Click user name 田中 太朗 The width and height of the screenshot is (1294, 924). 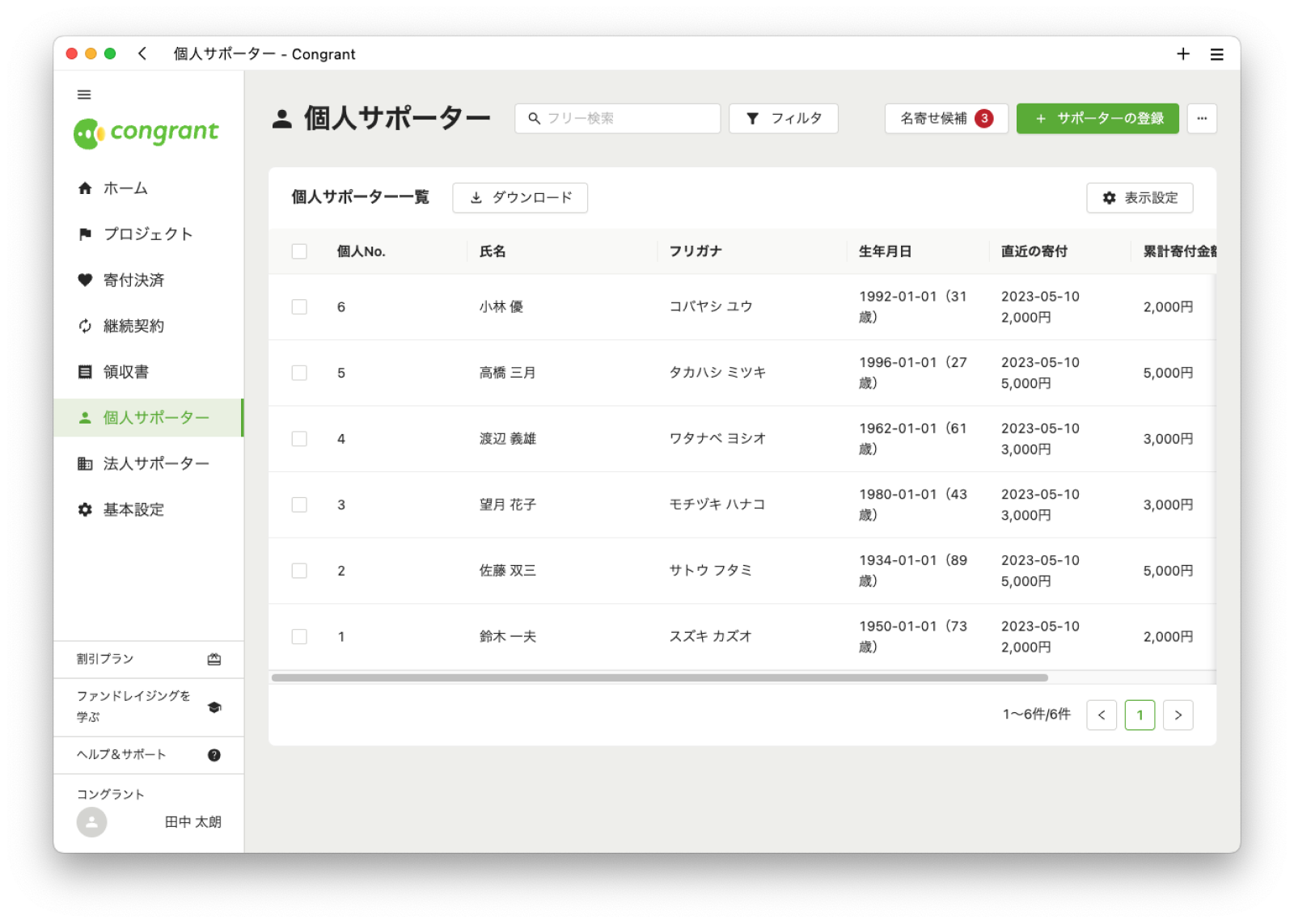coord(192,822)
